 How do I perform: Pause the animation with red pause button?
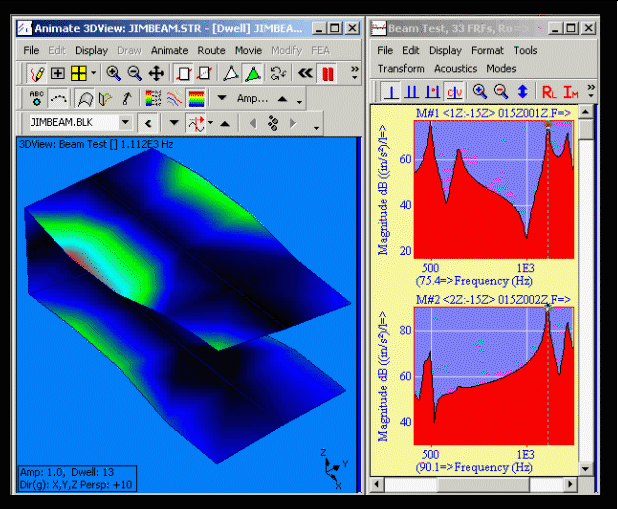(327, 73)
